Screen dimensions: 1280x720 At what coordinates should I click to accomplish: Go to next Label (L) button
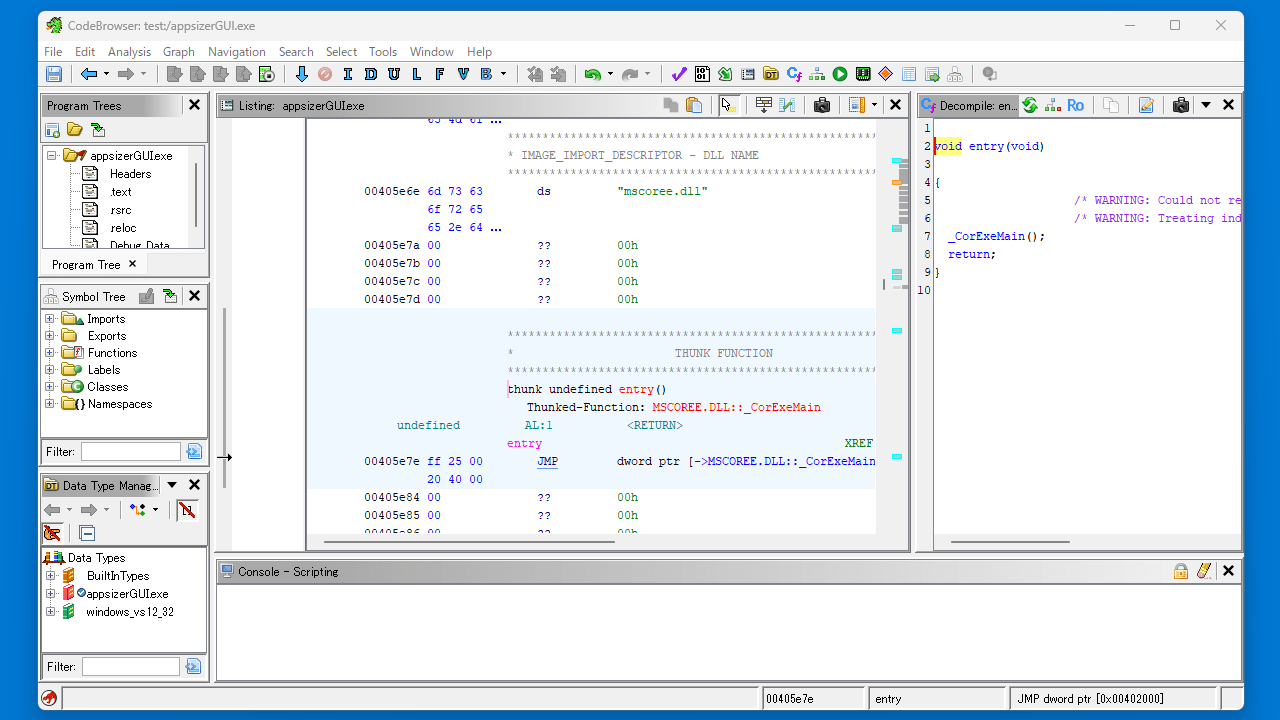pos(416,74)
